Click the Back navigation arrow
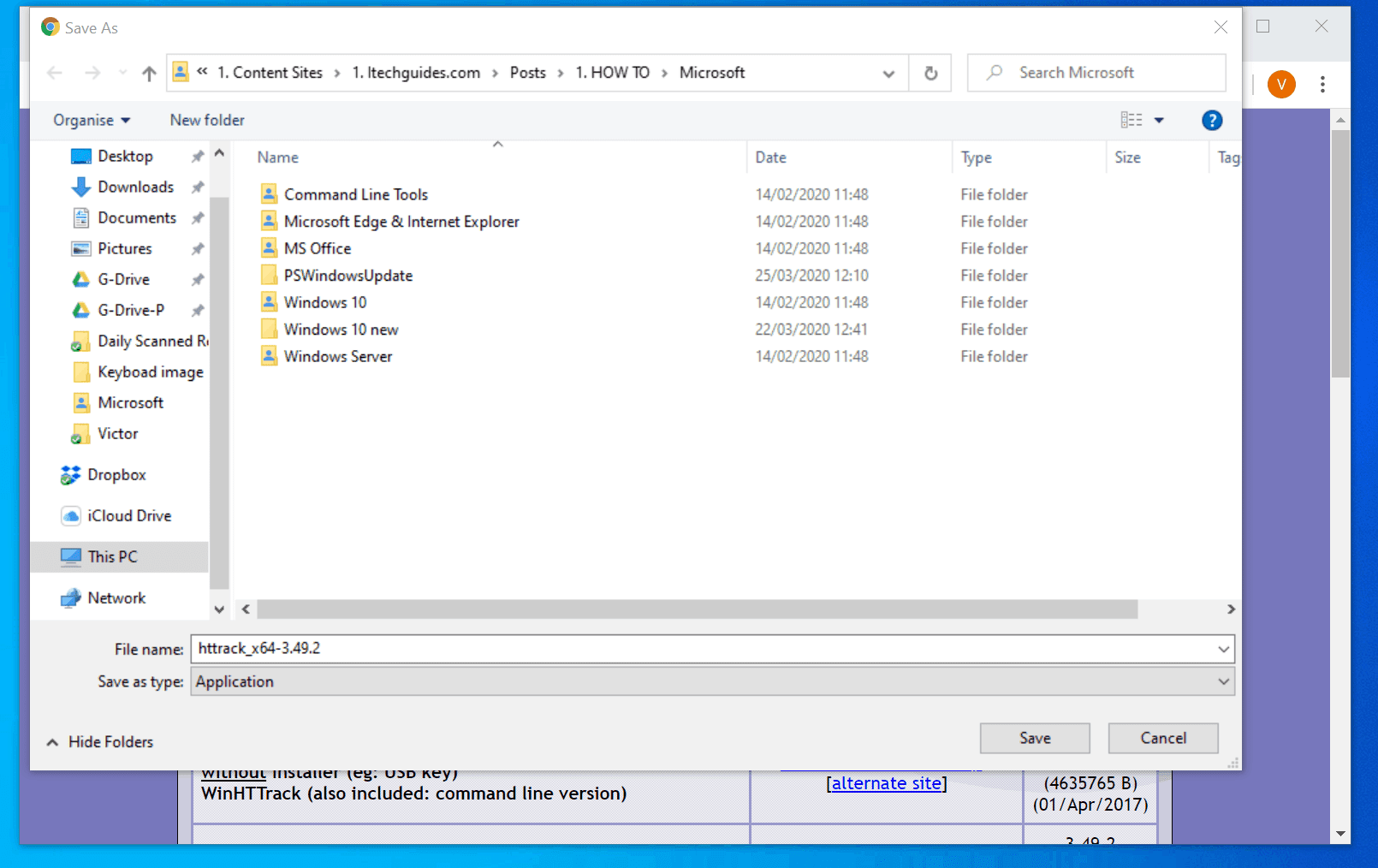This screenshot has width=1378, height=868. [55, 73]
